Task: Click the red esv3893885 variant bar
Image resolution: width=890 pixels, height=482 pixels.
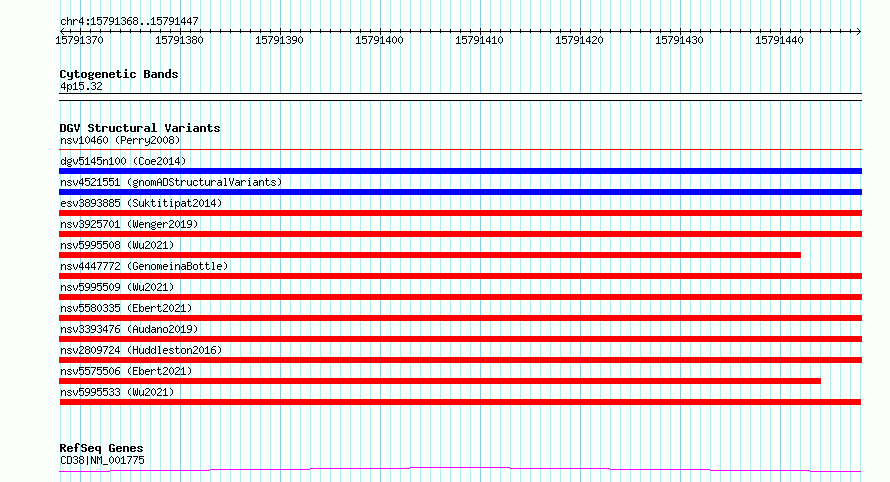Action: [460, 213]
